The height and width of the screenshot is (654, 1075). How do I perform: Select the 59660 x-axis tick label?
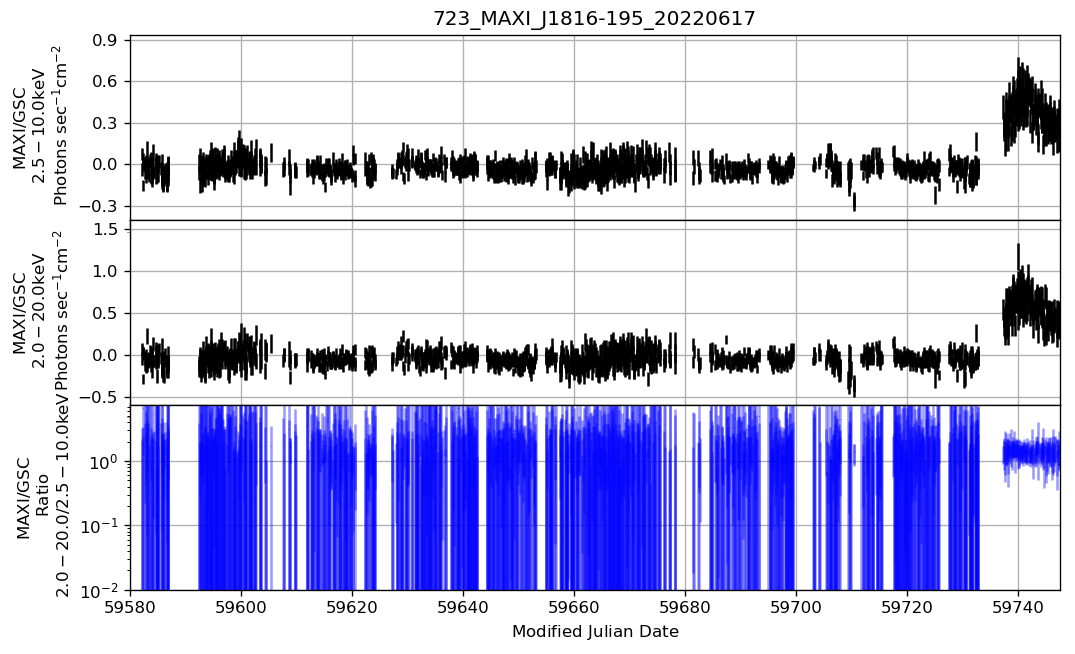pos(575,607)
